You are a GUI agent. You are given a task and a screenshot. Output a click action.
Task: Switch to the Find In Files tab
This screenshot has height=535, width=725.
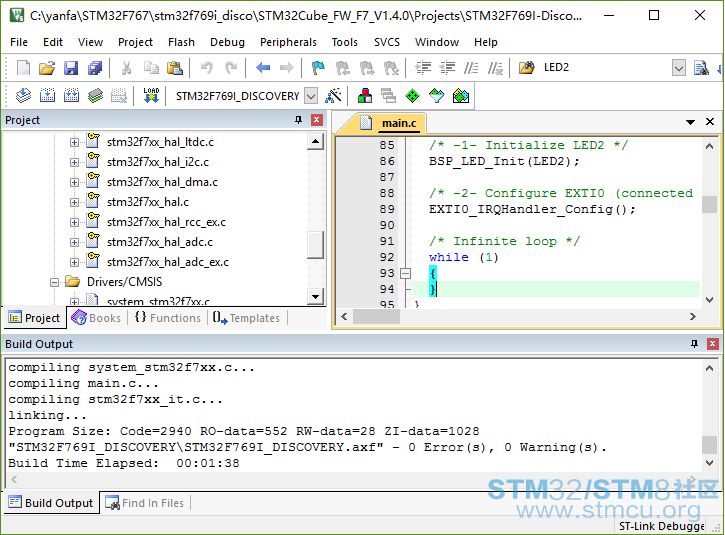pos(145,503)
